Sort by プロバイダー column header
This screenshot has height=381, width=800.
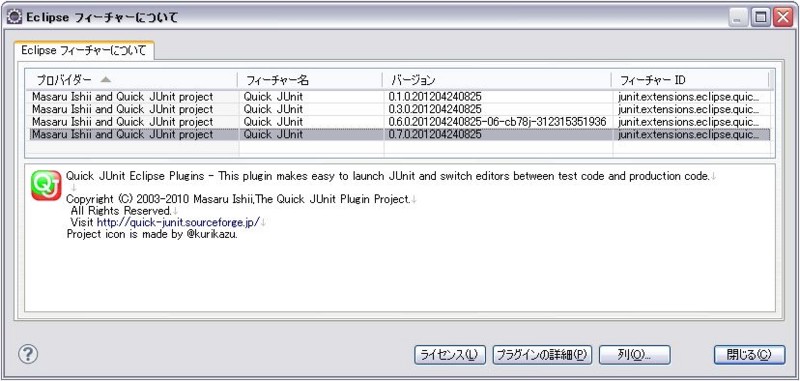131,80
